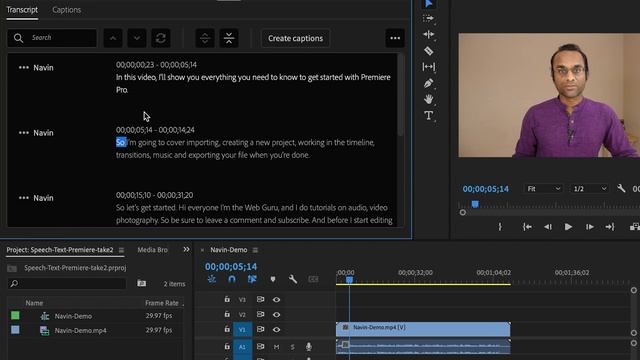The width and height of the screenshot is (640, 360).
Task: Click the transcript Search field
Action: click(52, 38)
